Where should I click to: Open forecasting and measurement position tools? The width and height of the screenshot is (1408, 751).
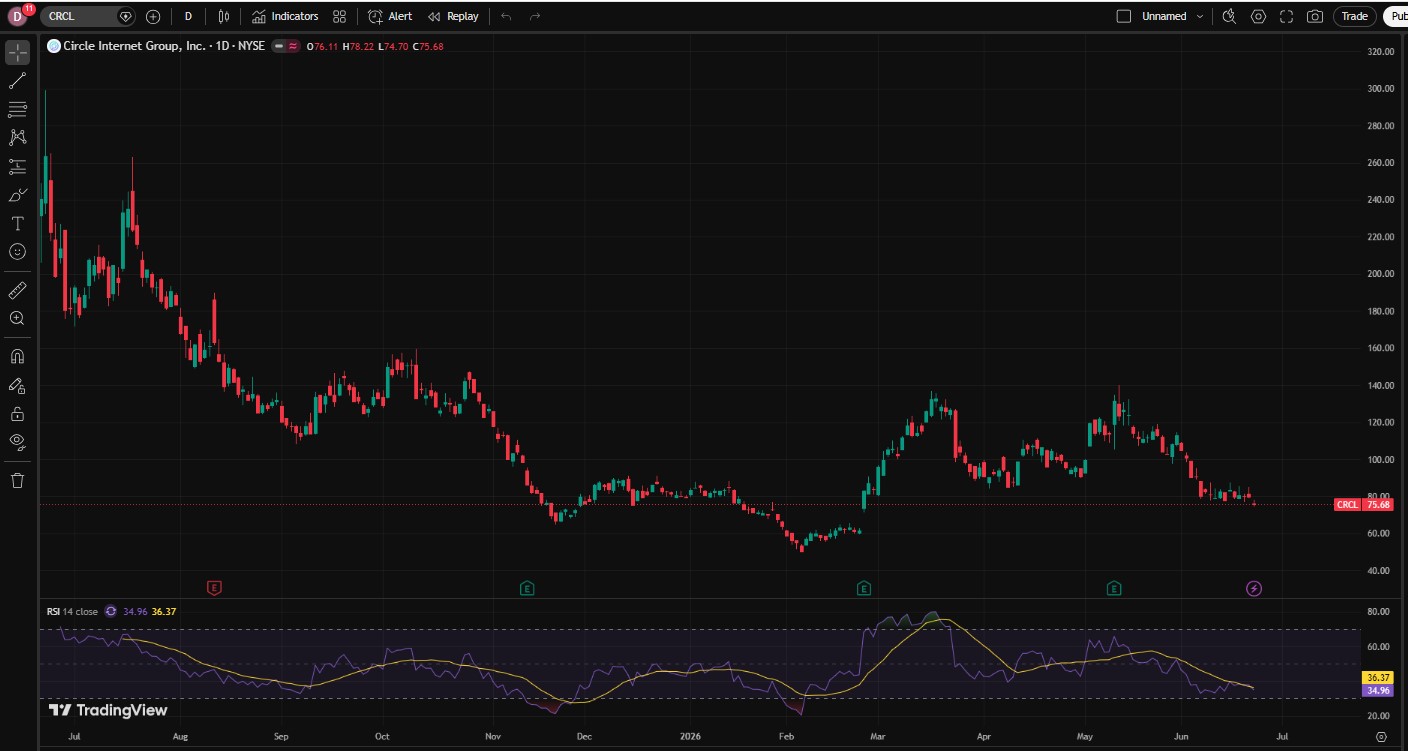pyautogui.click(x=18, y=166)
